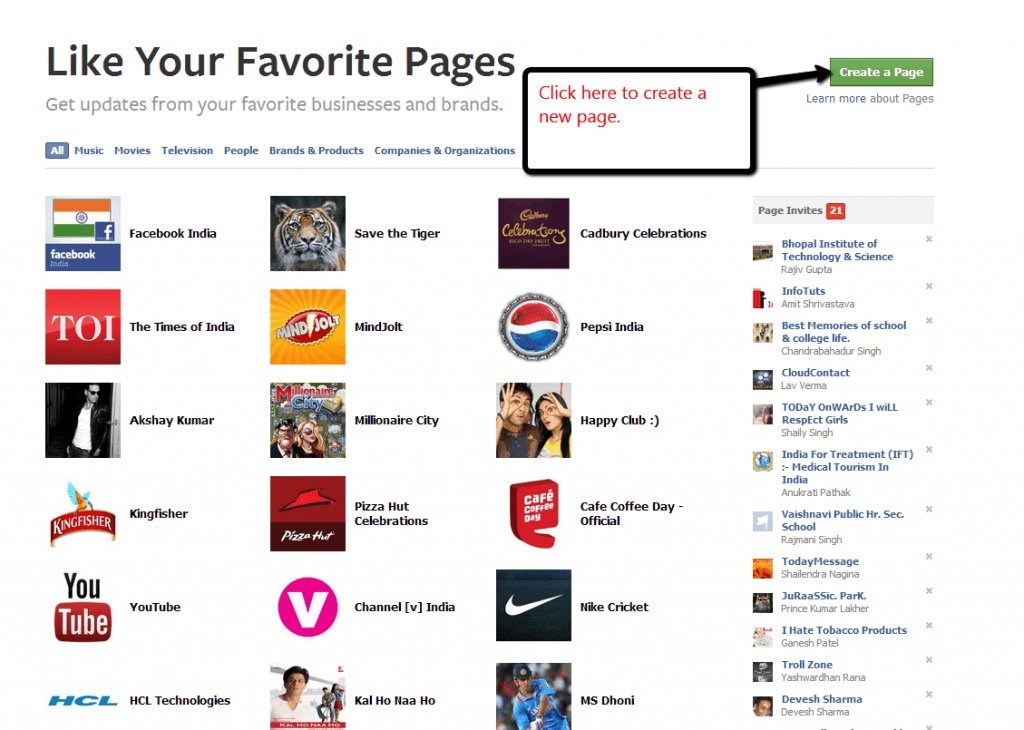Screen dimensions: 1024x730
Task: Open Companies & Organizations category
Action: [444, 150]
